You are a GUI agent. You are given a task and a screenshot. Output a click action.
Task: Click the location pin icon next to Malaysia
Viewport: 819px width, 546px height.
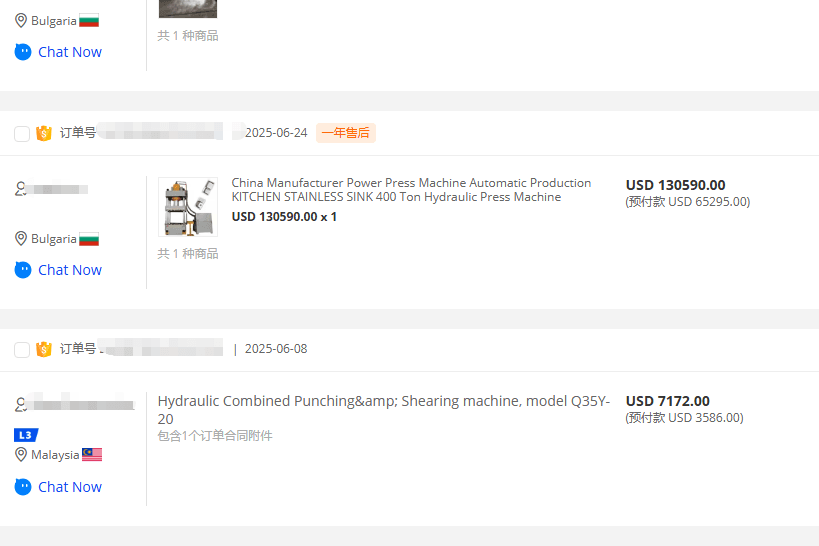click(x=21, y=455)
